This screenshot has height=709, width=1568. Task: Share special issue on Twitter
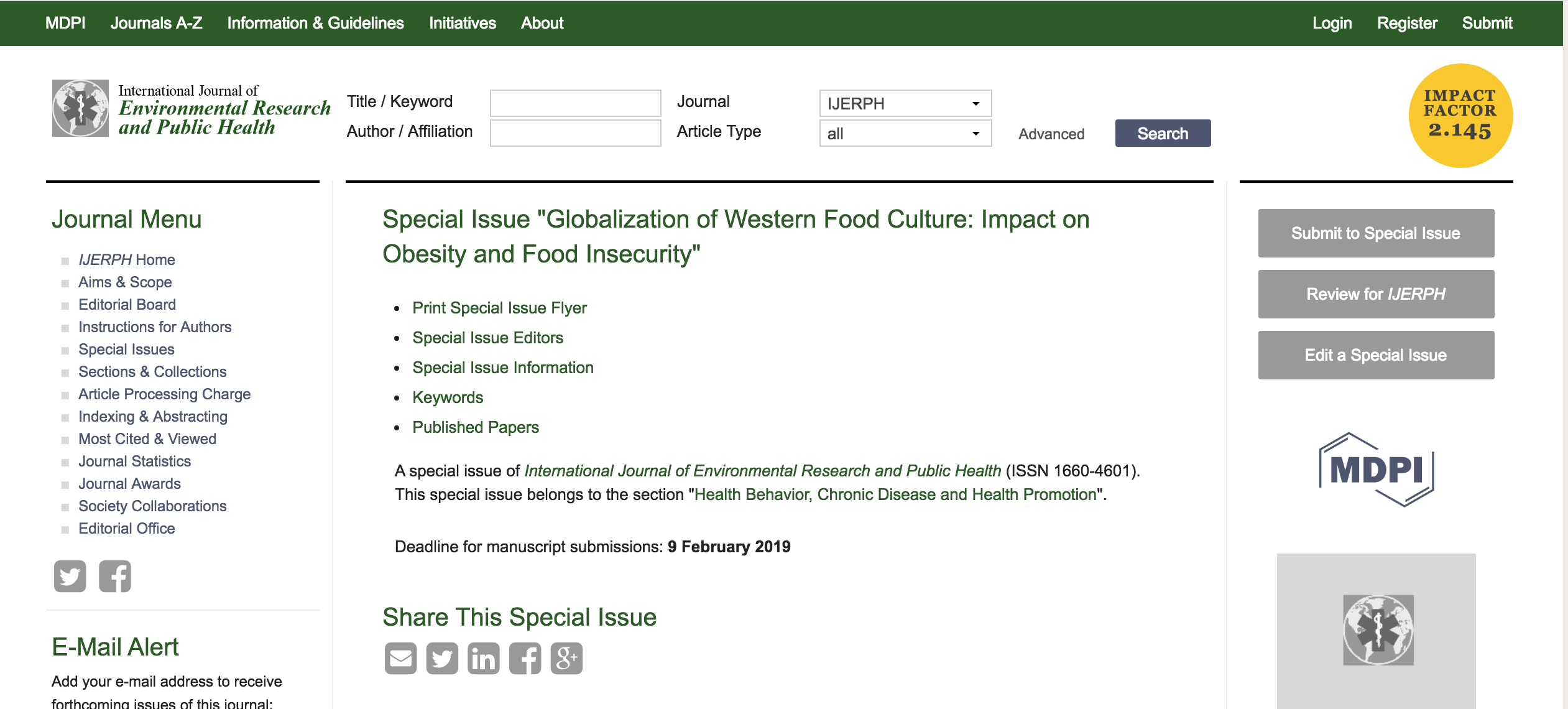[x=442, y=658]
